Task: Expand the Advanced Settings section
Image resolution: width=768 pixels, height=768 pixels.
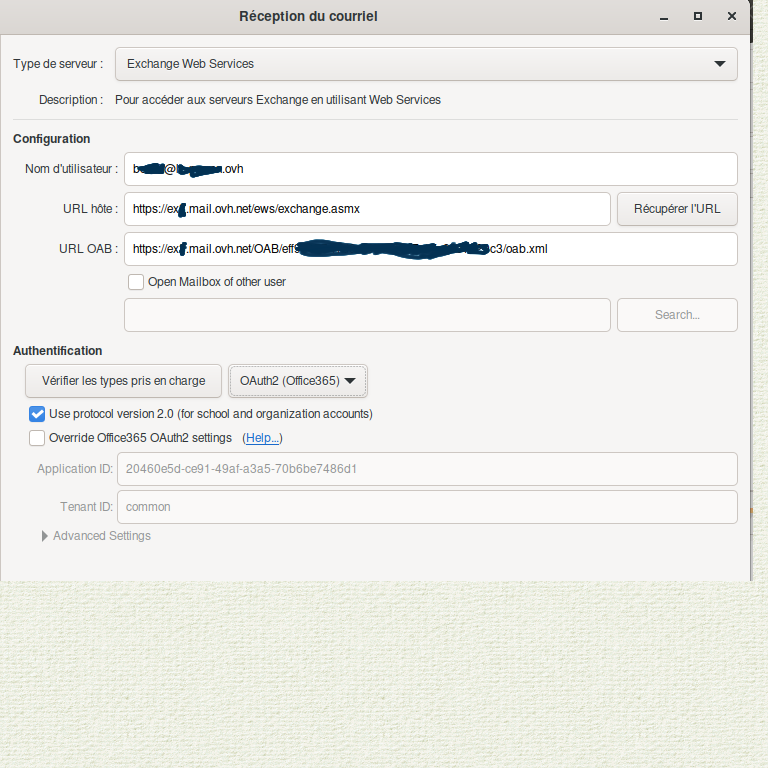Action: [x=45, y=536]
